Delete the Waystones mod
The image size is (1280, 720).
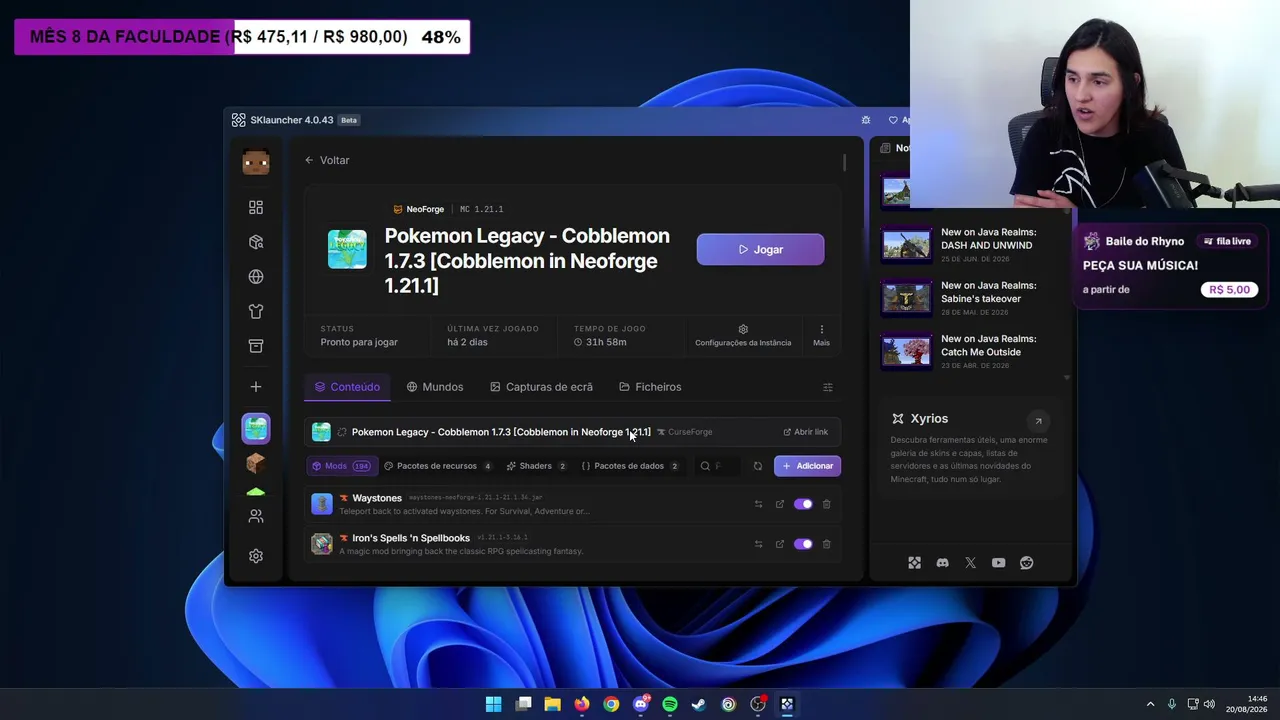(826, 504)
